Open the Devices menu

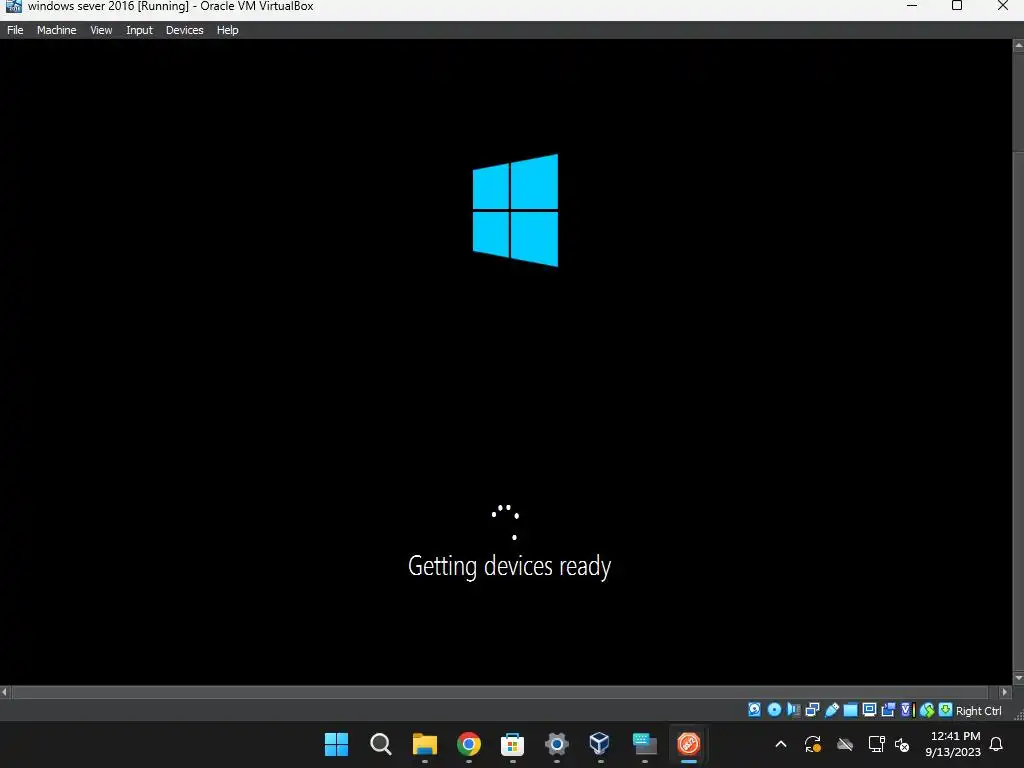pyautogui.click(x=184, y=30)
